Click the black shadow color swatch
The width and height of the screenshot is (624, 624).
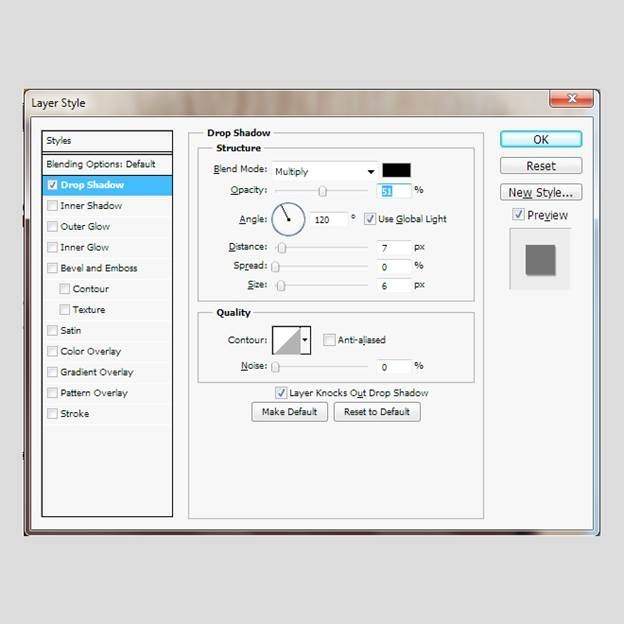(x=396, y=170)
